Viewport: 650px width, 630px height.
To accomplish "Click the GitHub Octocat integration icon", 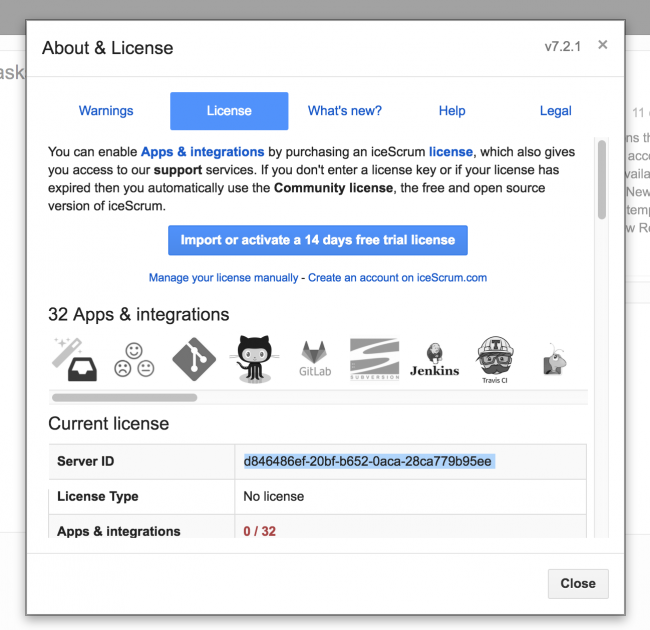I will coord(254,358).
